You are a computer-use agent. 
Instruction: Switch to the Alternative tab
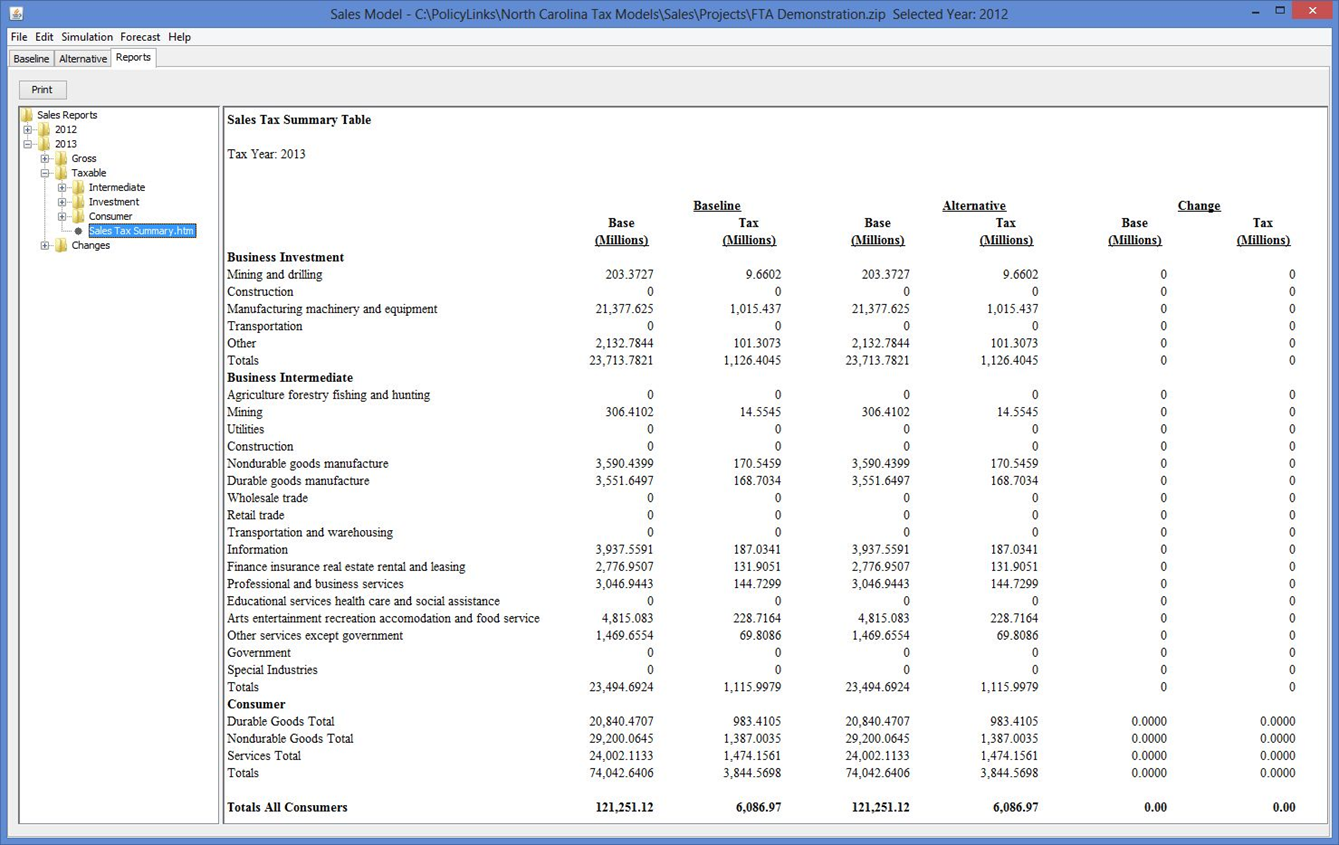coord(83,59)
